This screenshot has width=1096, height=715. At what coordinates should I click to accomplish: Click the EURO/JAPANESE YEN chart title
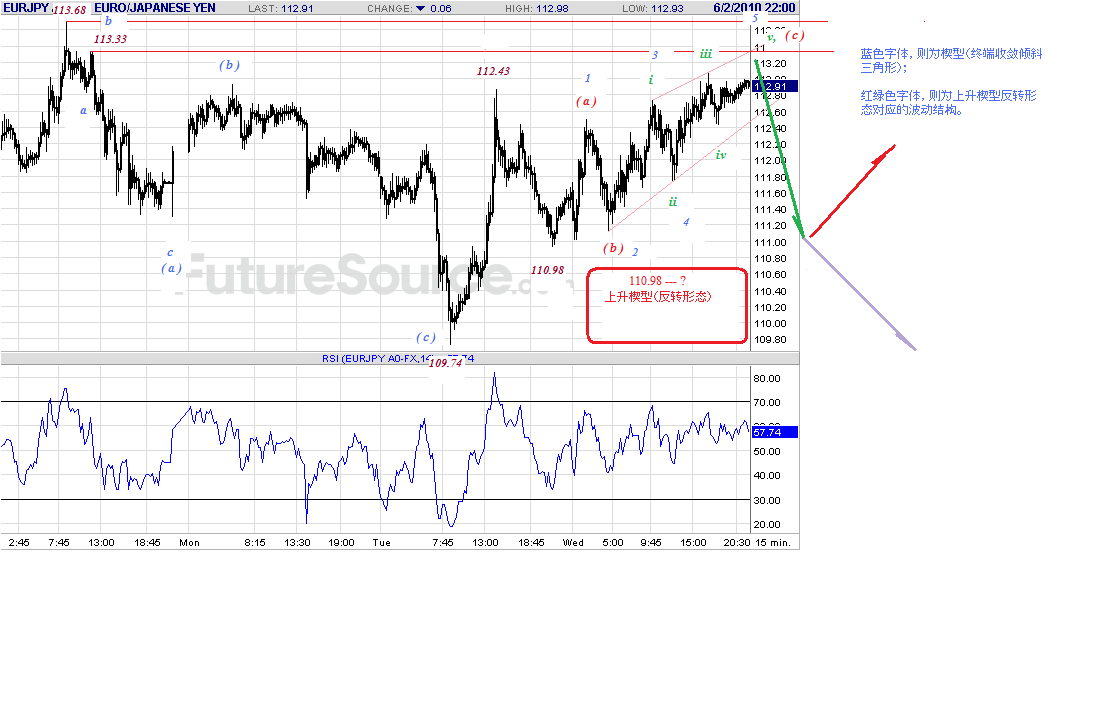pos(154,8)
